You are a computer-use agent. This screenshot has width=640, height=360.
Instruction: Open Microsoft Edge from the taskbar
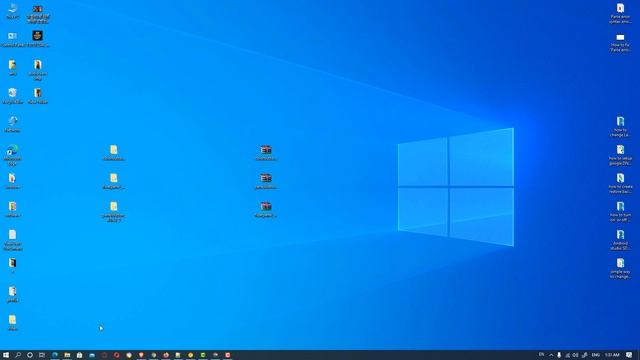coord(55,355)
